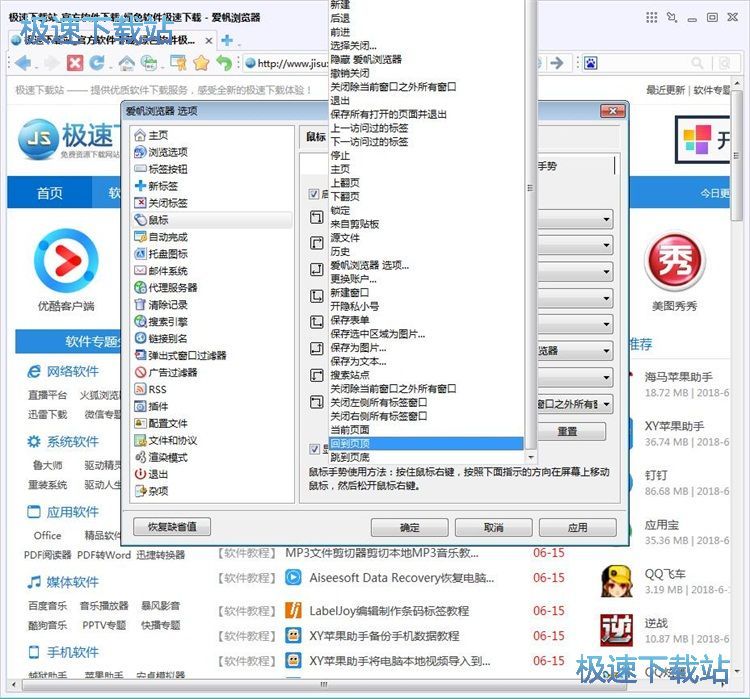The width and height of the screenshot is (750, 699).
Task: Click the 美图秀秀 app icon
Action: pos(674,261)
